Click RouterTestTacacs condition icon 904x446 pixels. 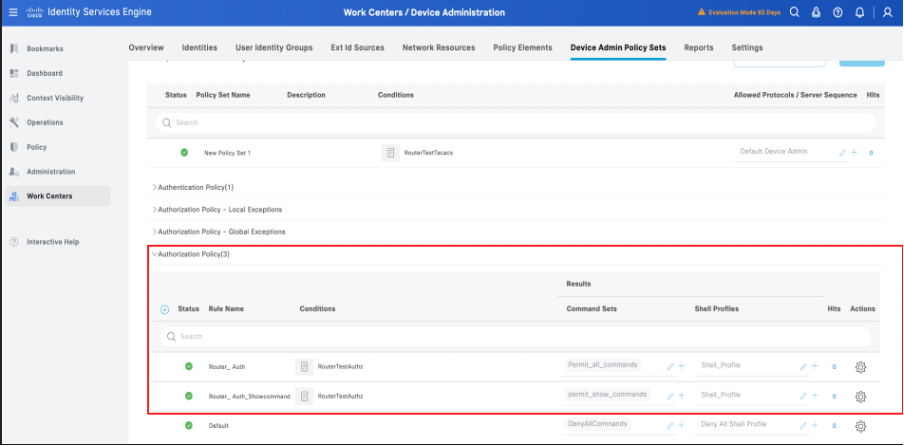391,153
